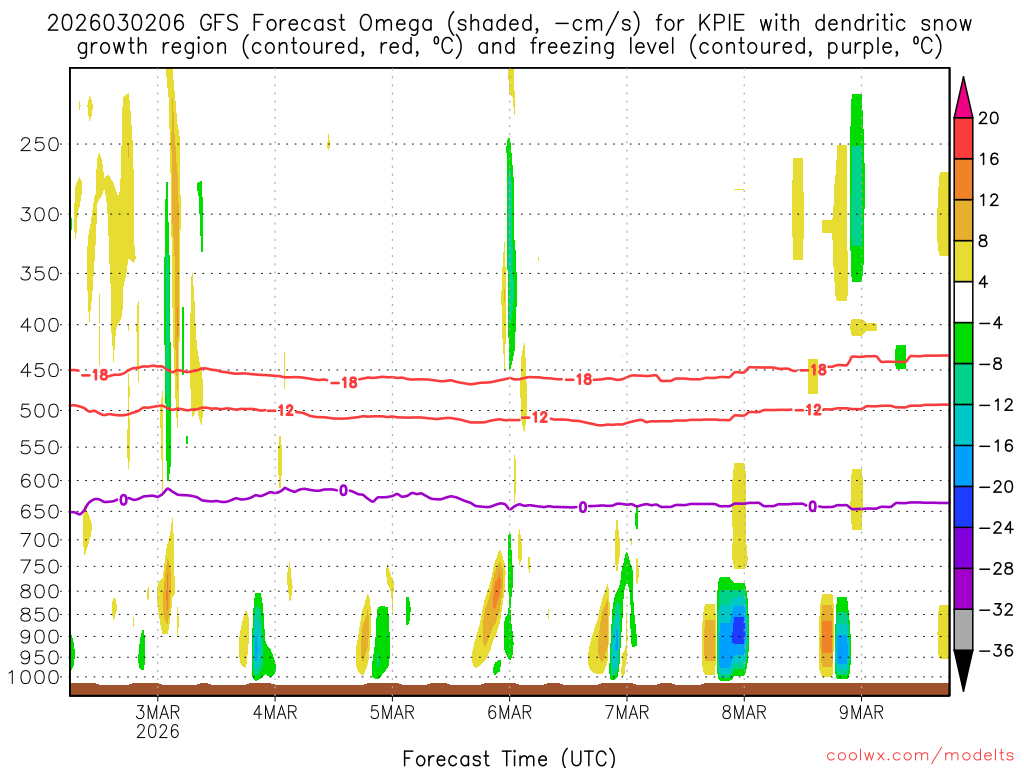Click the chart title line mentioning KPIE
This screenshot has width=1024, height=768.
coord(509,24)
